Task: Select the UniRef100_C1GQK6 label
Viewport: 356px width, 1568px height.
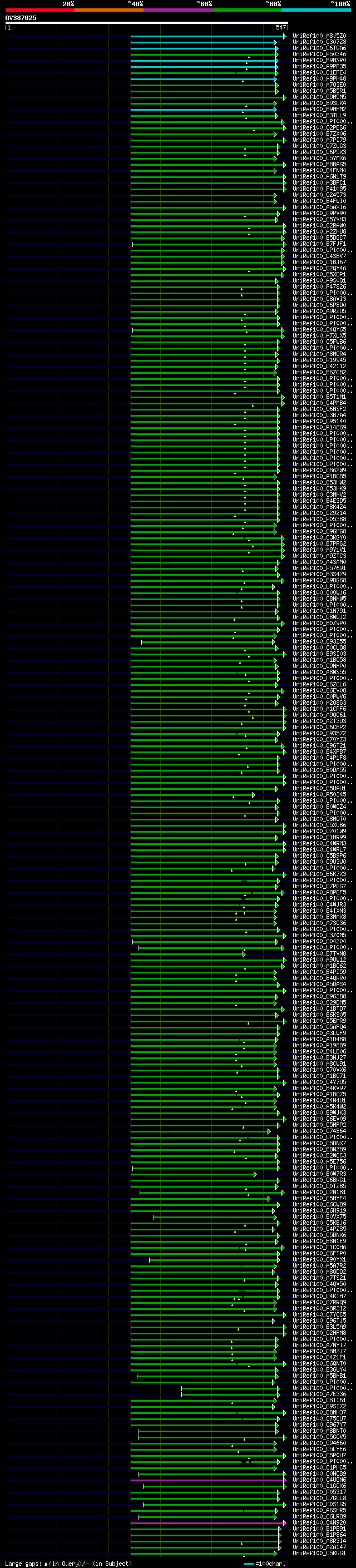Action: (x=319, y=1486)
